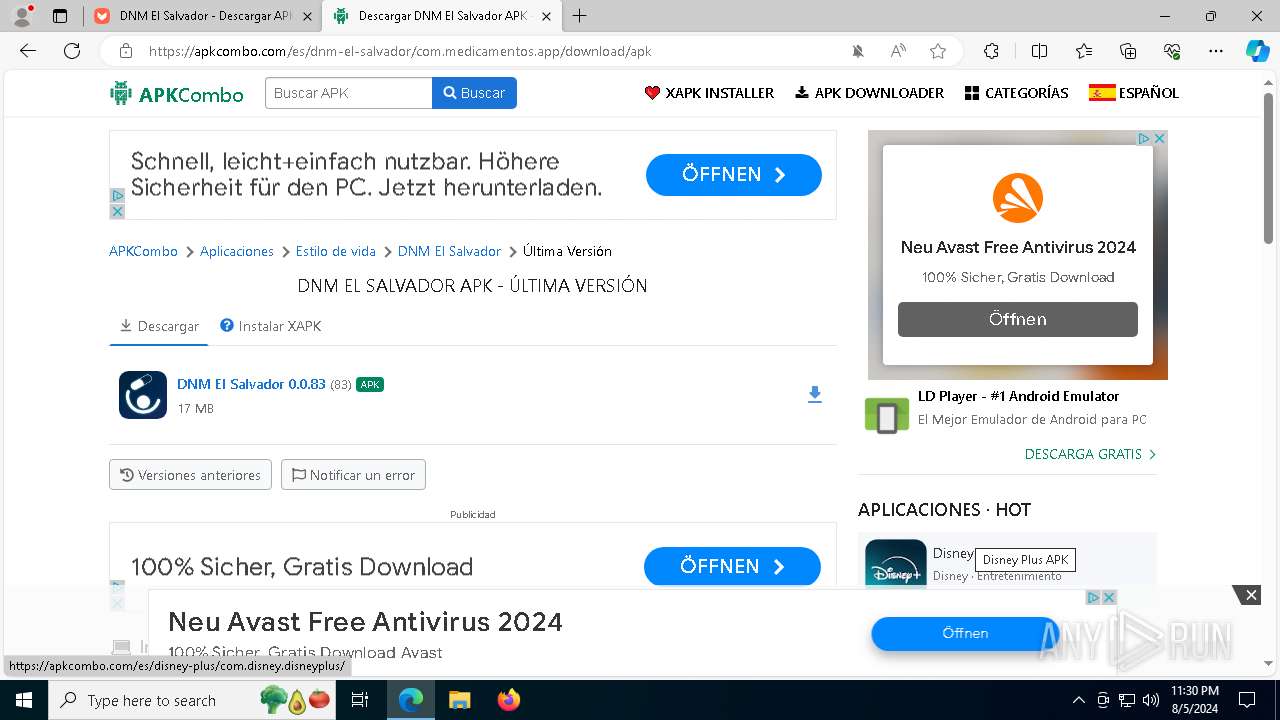Click Notificar un error button
The height and width of the screenshot is (720, 1280).
click(x=353, y=475)
